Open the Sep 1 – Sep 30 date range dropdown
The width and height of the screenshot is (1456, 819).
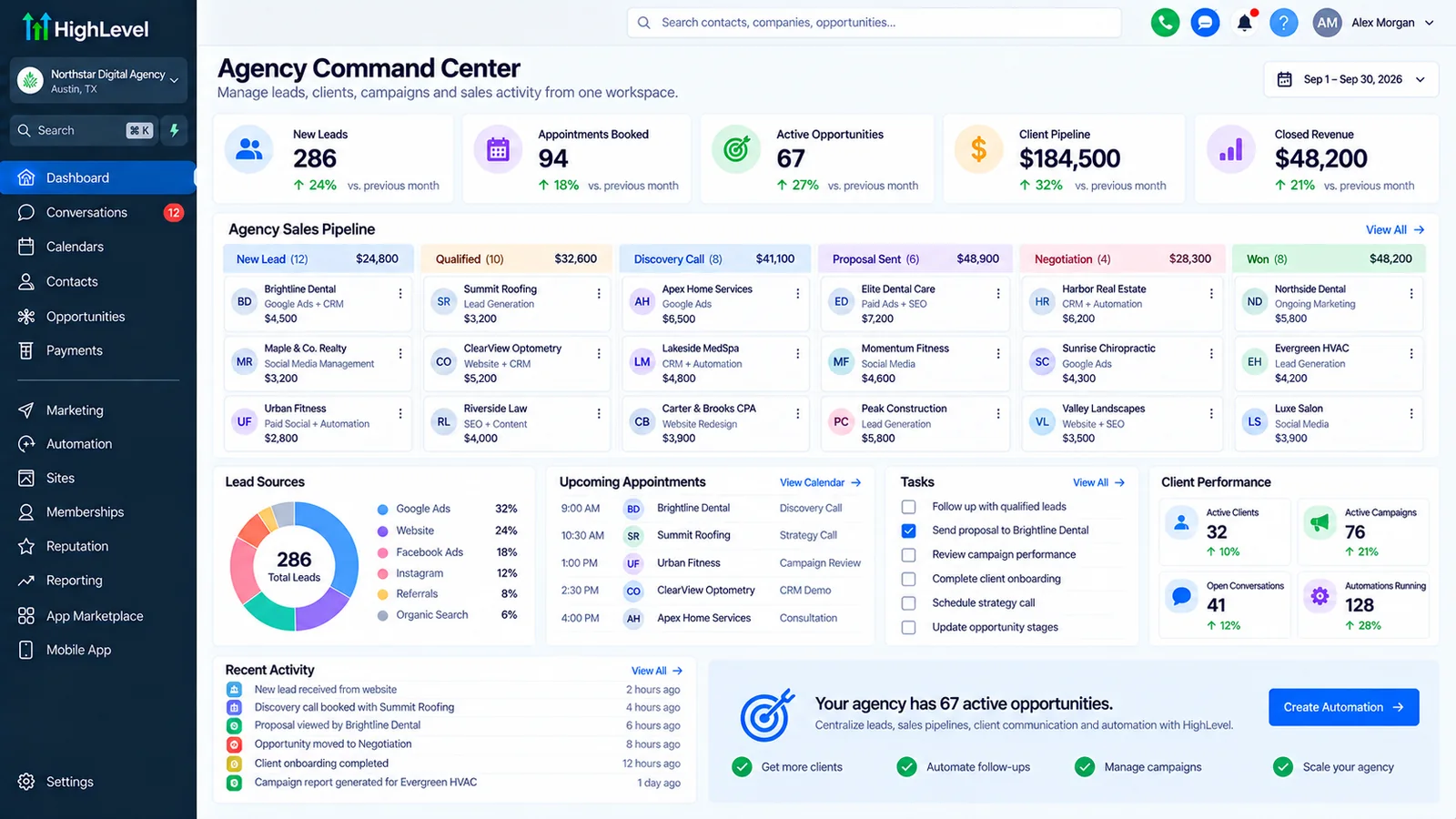click(1350, 79)
